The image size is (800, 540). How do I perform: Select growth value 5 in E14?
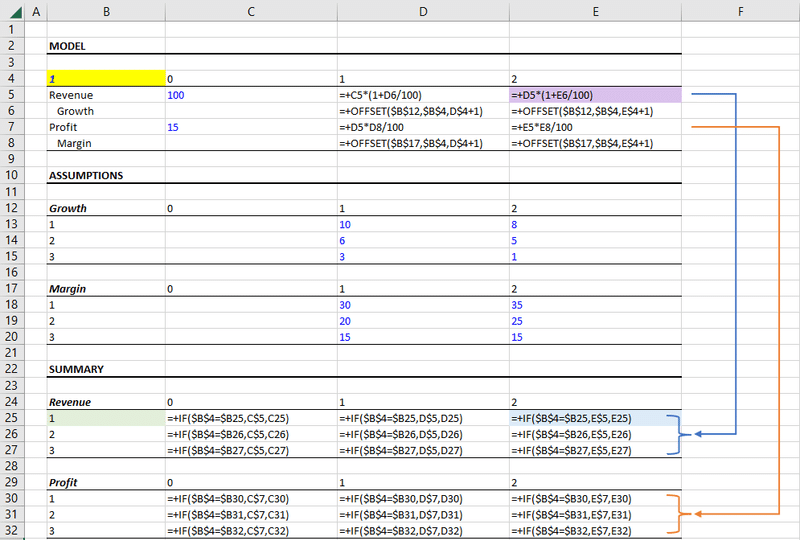coord(514,240)
